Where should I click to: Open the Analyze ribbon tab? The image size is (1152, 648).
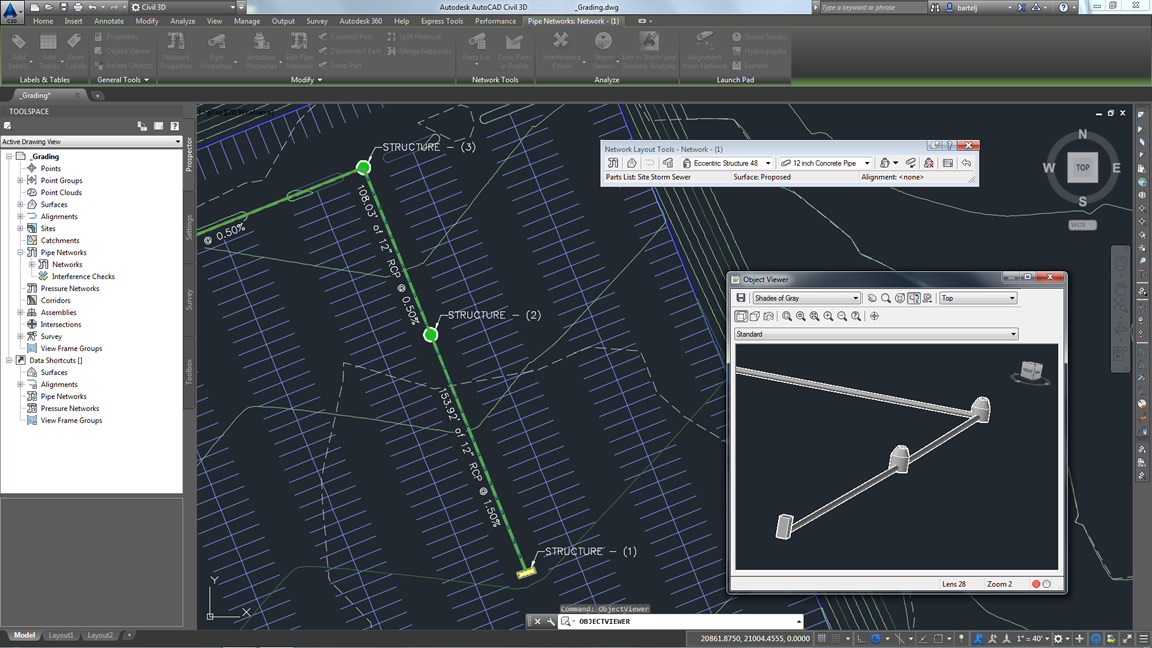183,21
